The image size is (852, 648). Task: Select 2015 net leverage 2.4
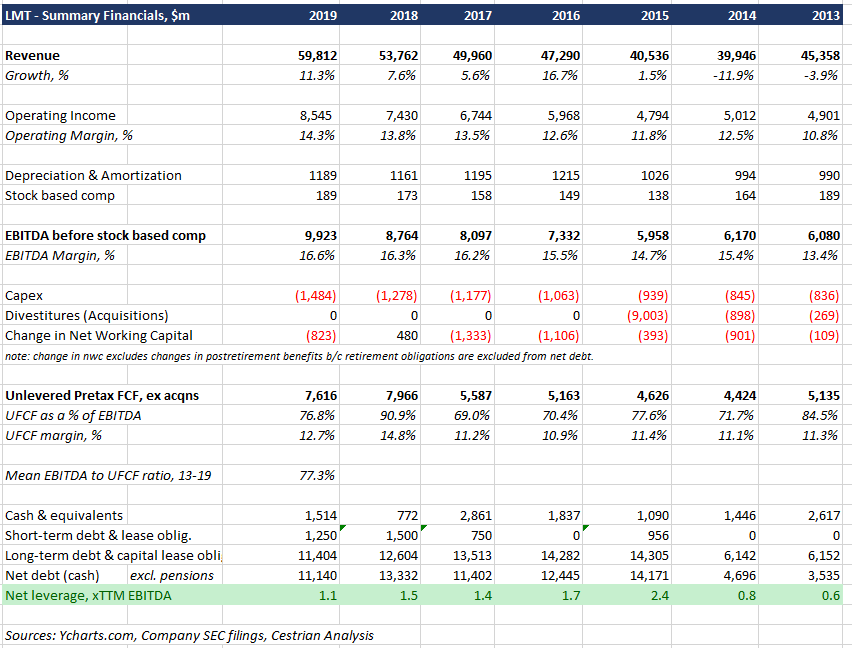click(x=660, y=596)
